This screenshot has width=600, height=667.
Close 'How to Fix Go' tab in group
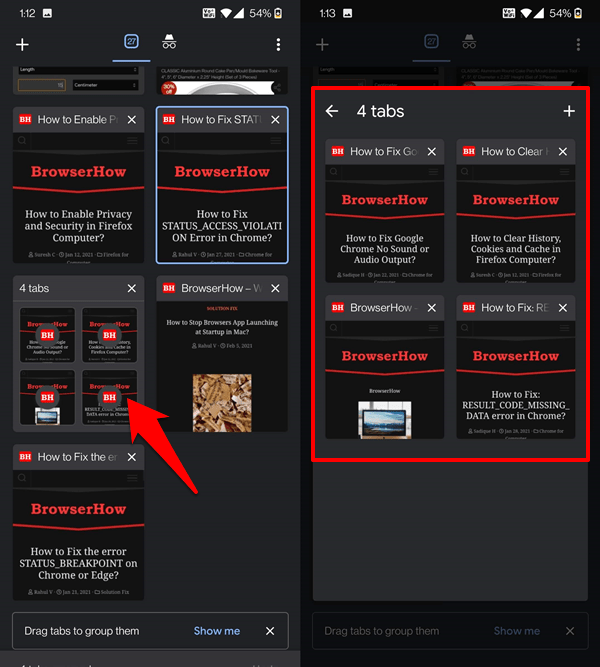coord(431,152)
